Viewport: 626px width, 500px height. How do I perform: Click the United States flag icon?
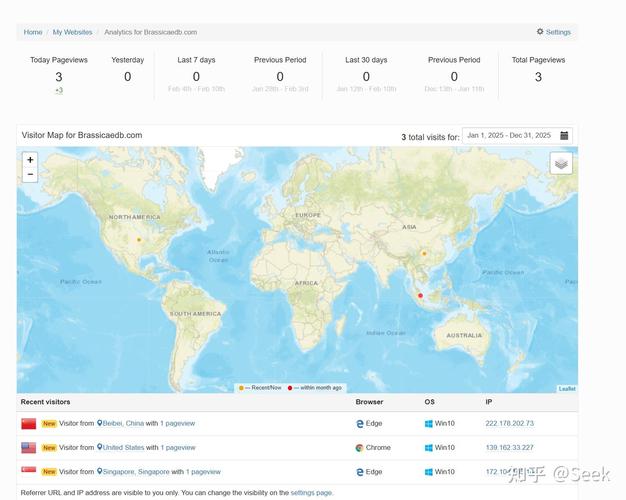tap(29, 448)
